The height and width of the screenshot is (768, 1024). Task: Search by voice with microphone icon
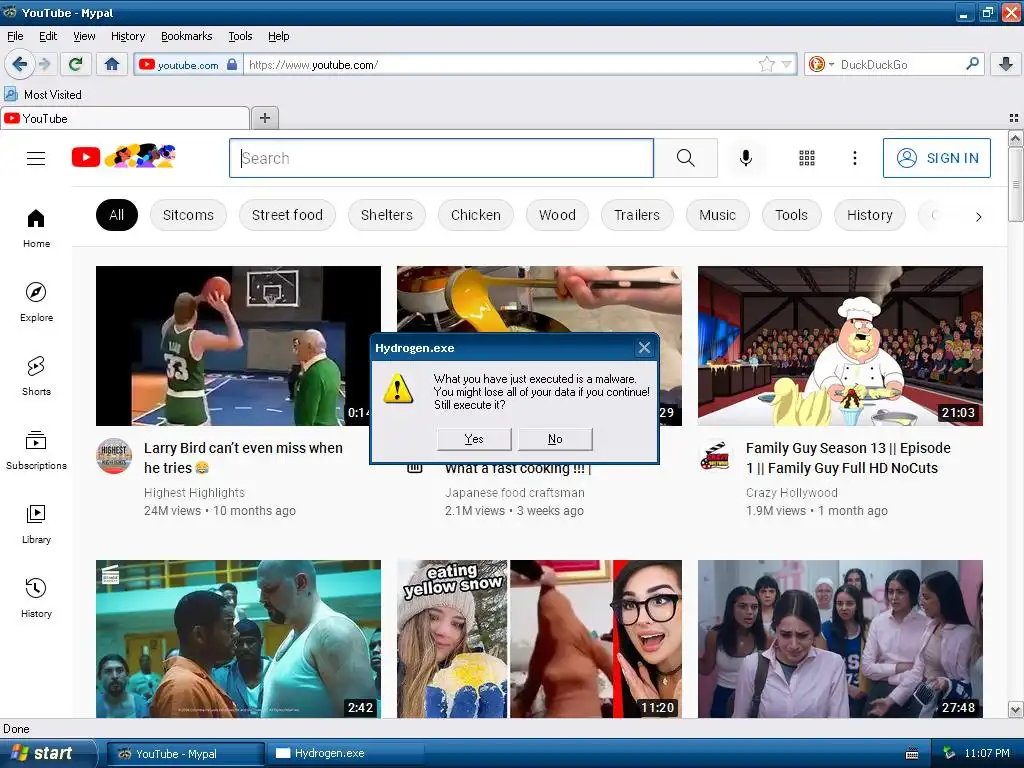tap(746, 158)
